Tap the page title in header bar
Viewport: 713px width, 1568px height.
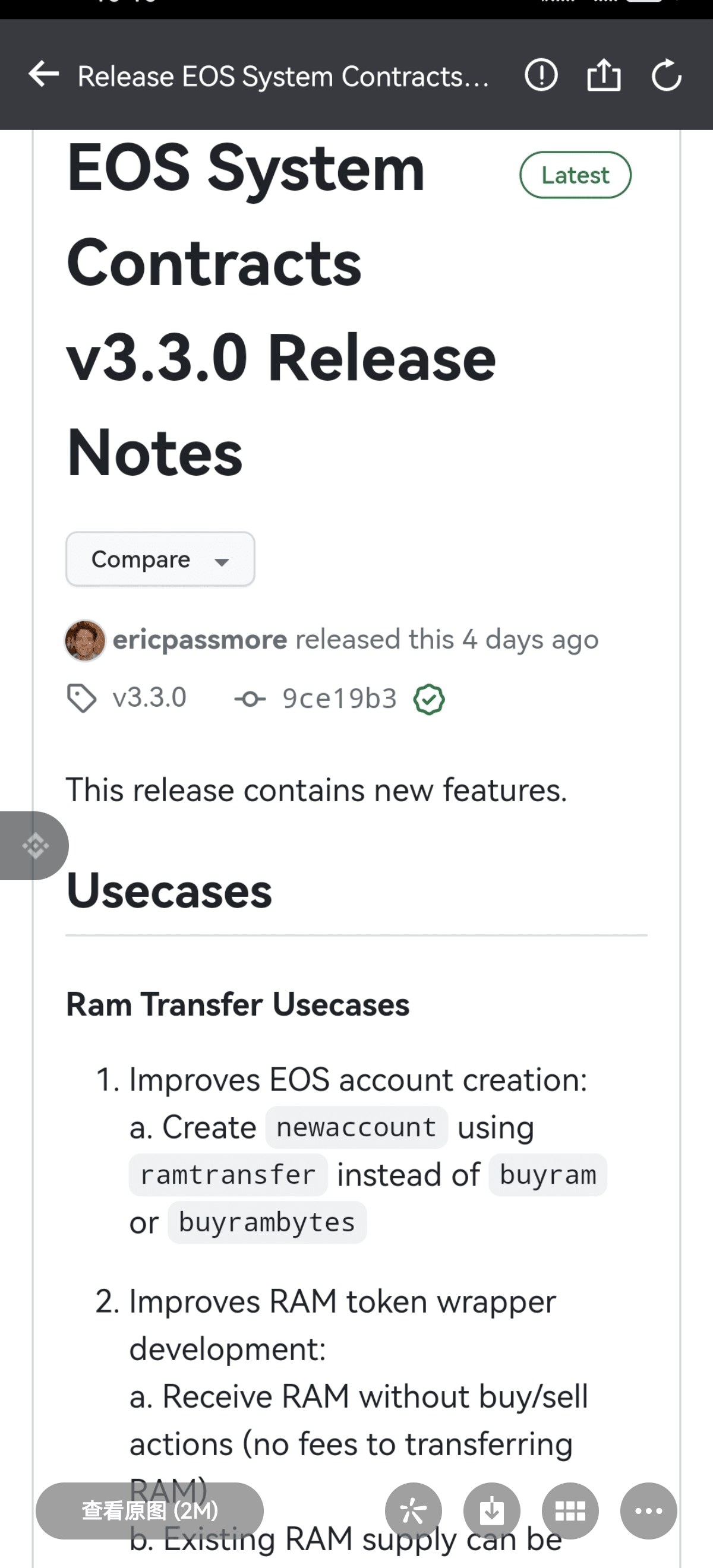click(x=283, y=77)
